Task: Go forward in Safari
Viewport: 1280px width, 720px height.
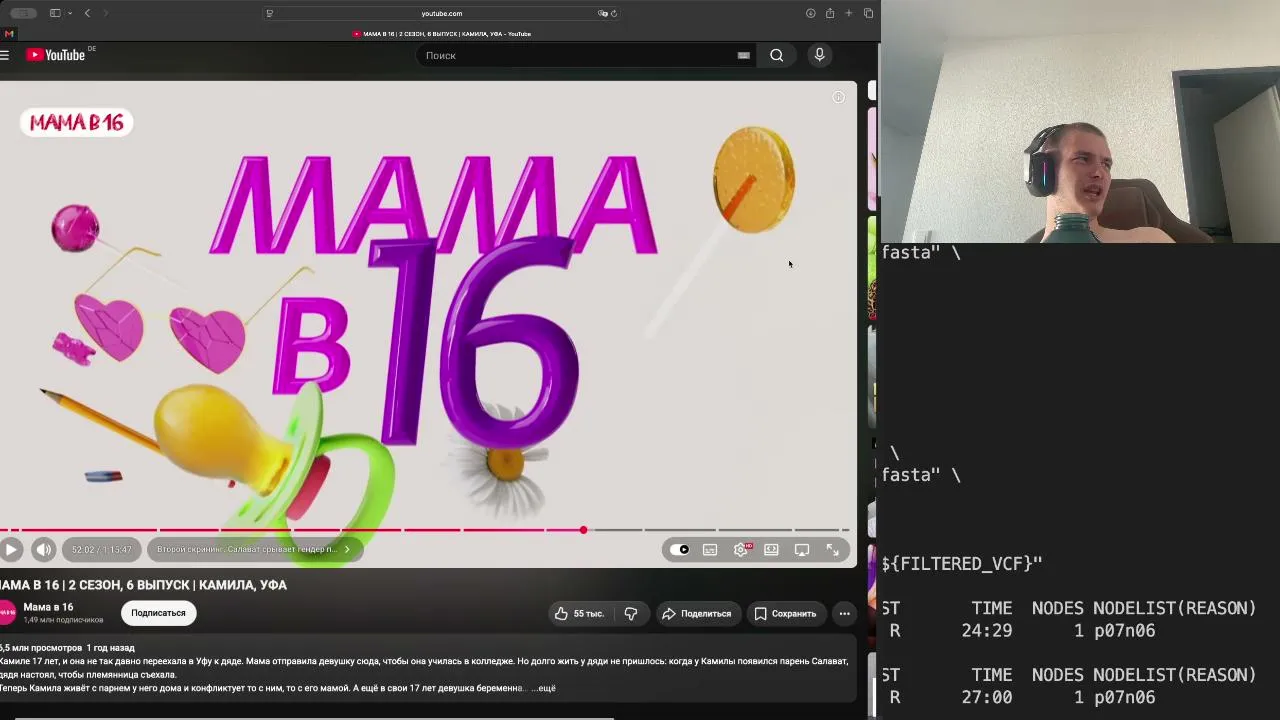Action: (105, 13)
